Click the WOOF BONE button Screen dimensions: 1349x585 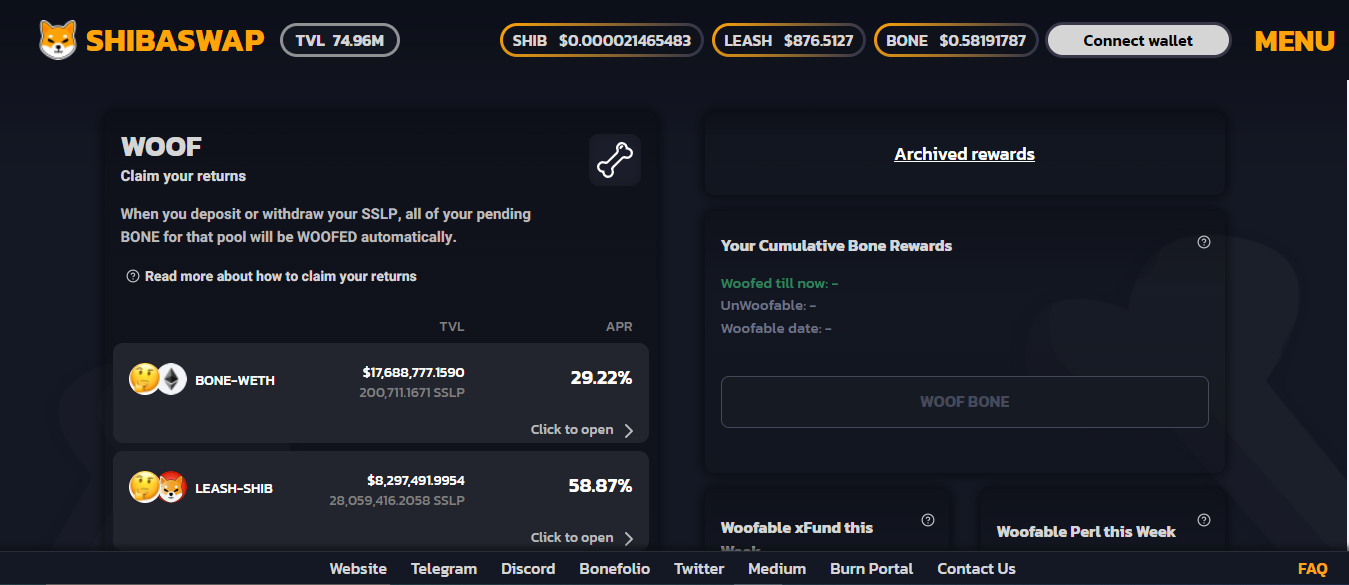(965, 402)
